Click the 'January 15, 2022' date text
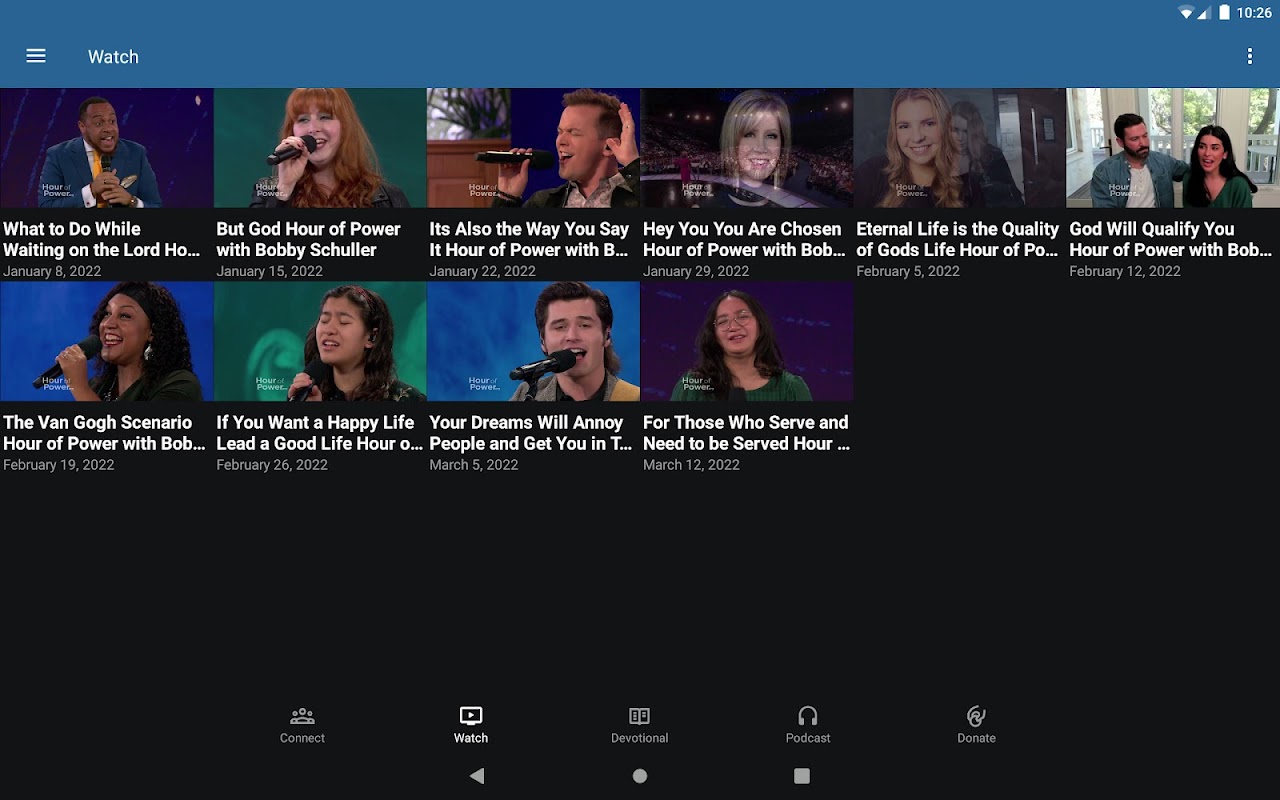The width and height of the screenshot is (1280, 800). tap(270, 271)
